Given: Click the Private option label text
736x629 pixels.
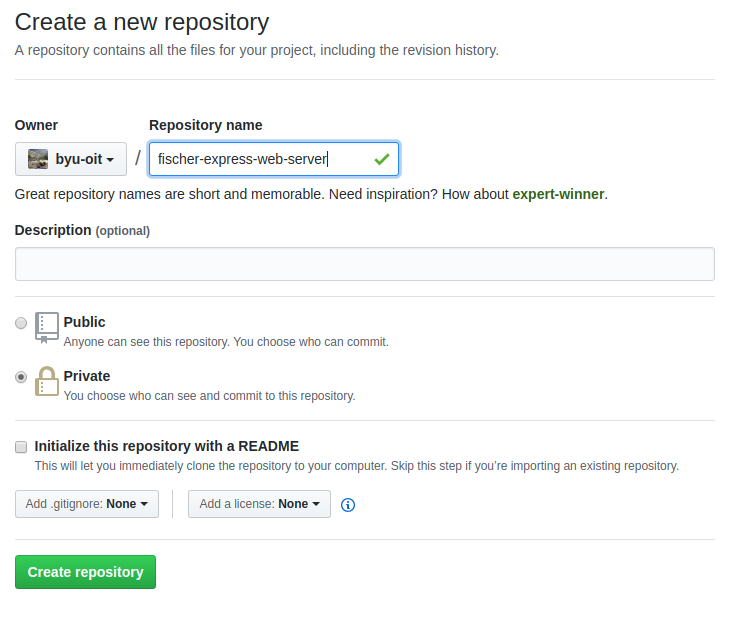Looking at the screenshot, I should coord(87,376).
